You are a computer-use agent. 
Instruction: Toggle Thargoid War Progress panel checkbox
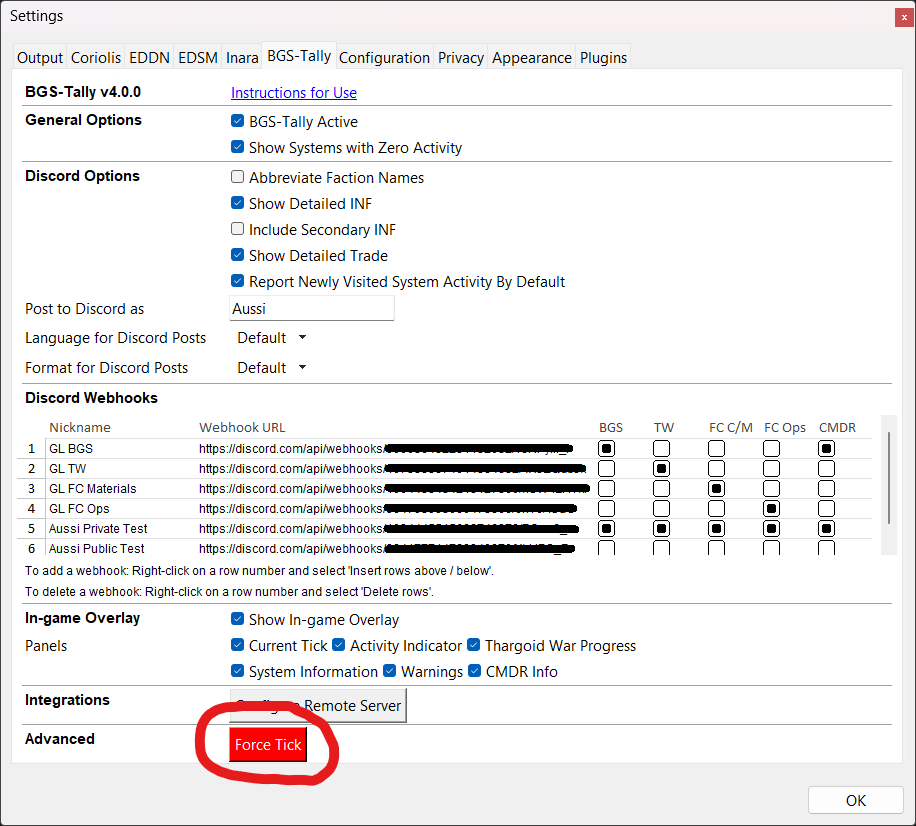474,644
